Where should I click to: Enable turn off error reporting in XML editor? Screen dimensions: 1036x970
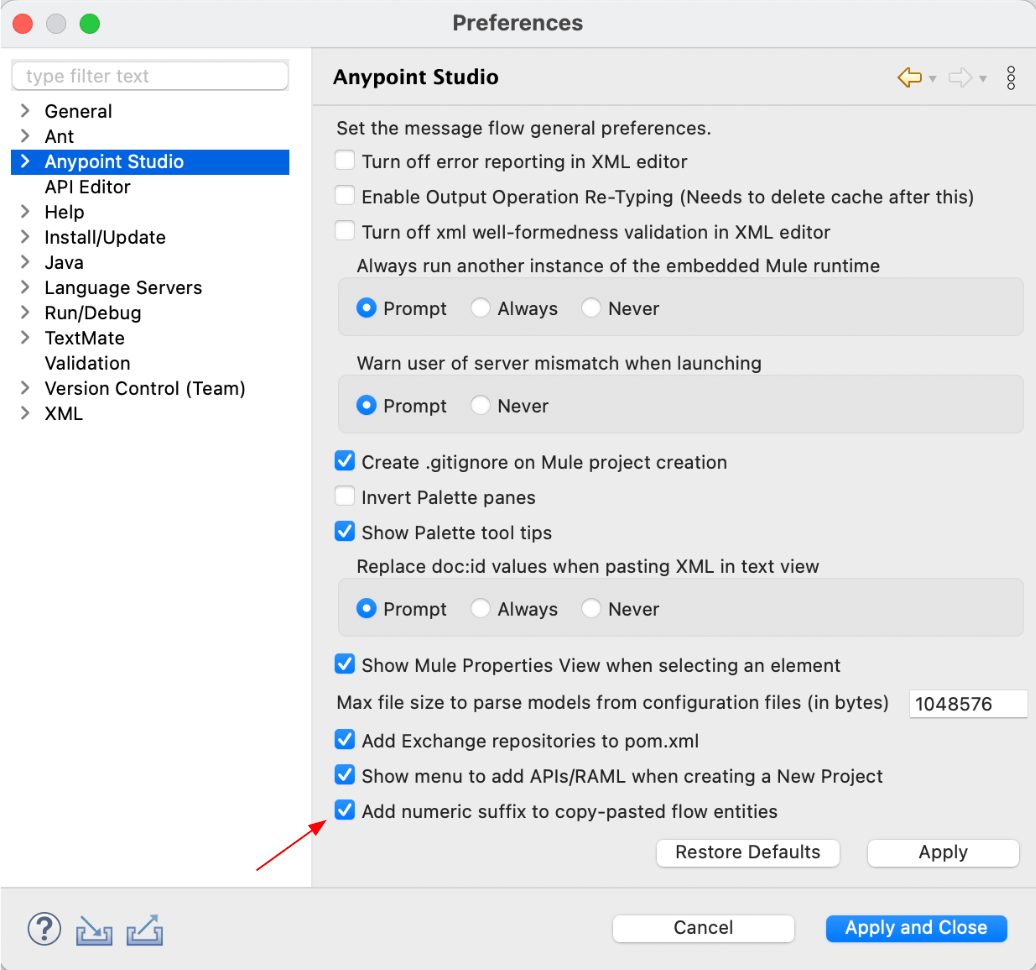pos(345,161)
